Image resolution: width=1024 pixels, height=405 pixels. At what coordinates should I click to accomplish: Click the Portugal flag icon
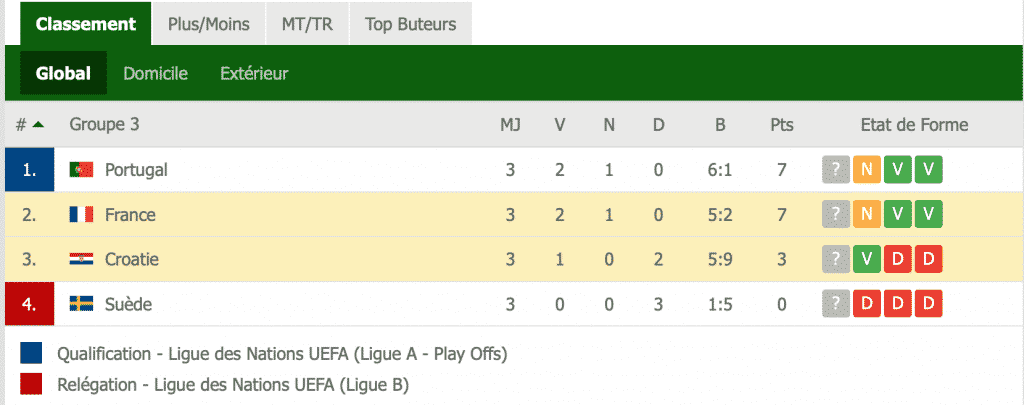click(x=82, y=170)
